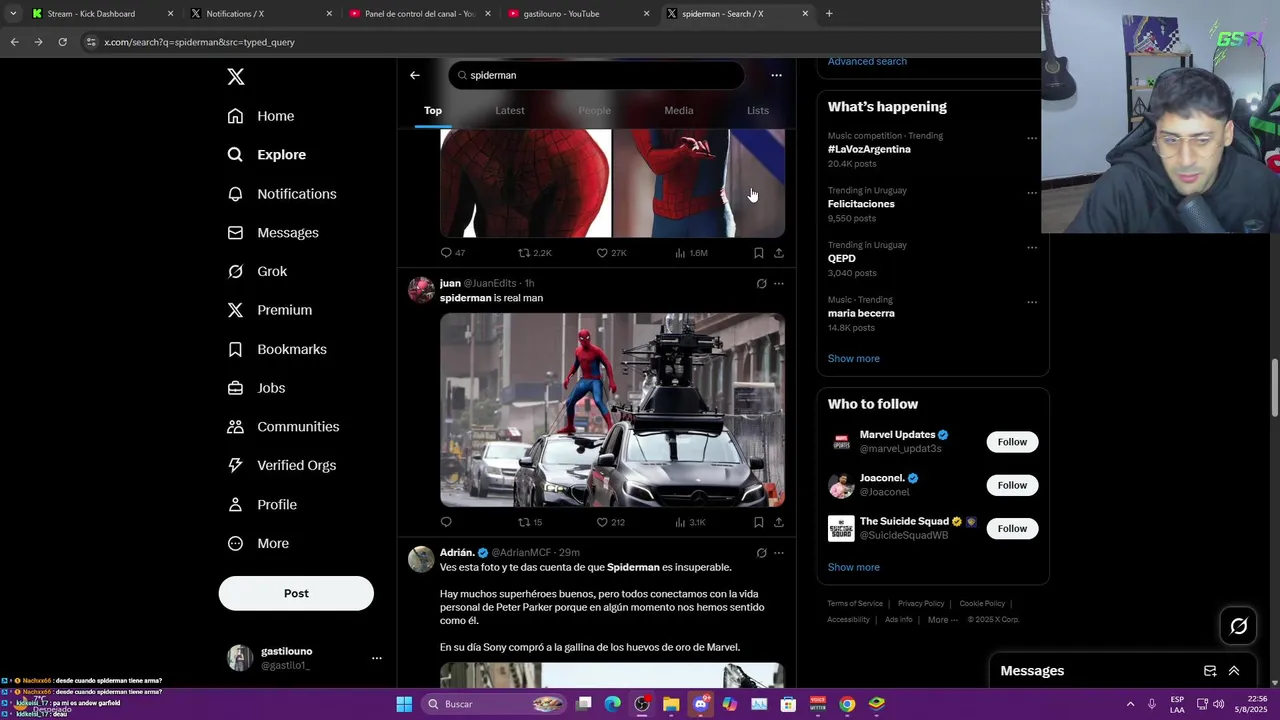
Task: Select the Top search tab
Action: pyautogui.click(x=433, y=110)
